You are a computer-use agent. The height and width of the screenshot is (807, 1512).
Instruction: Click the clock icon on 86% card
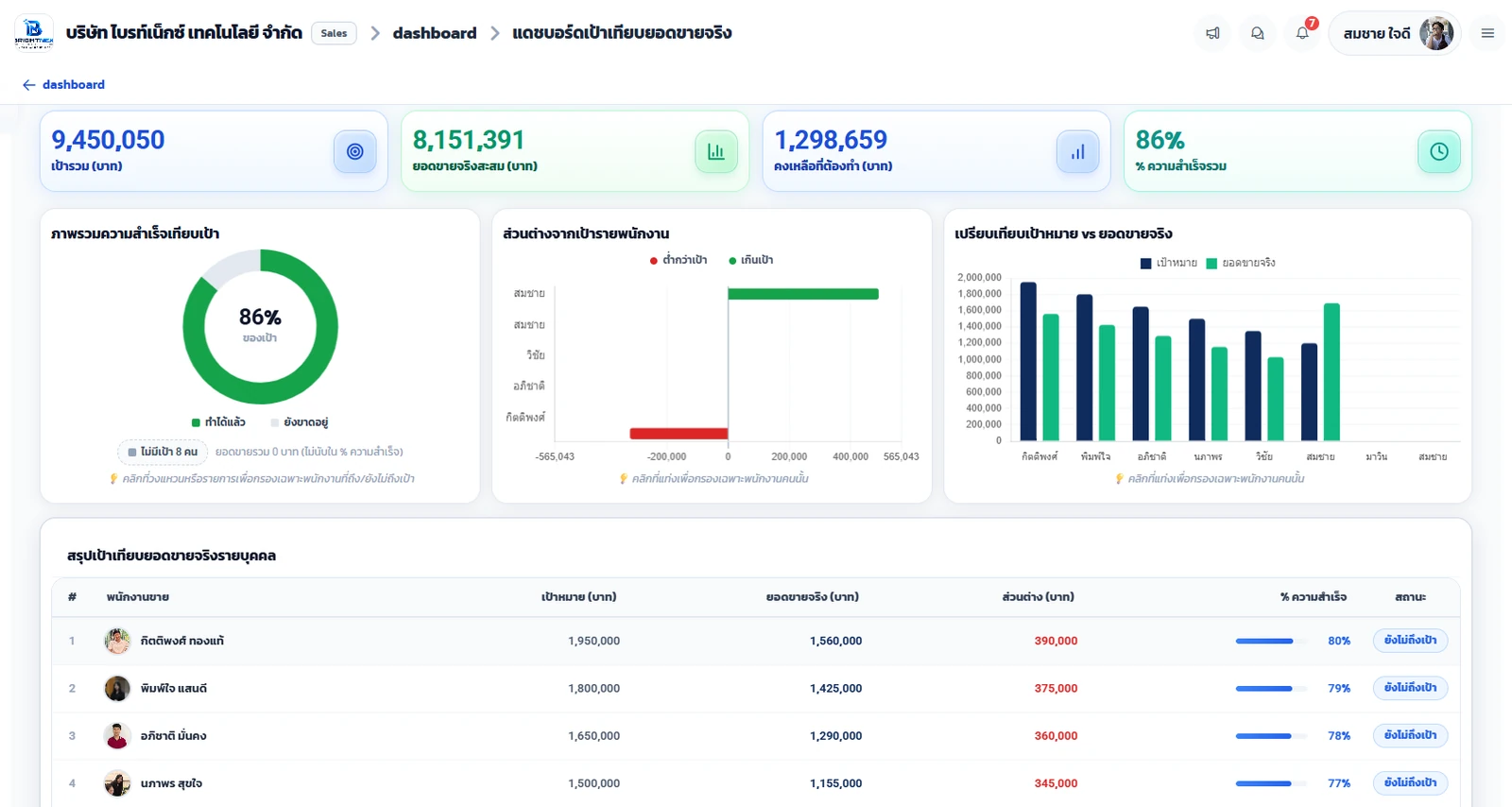(x=1439, y=151)
